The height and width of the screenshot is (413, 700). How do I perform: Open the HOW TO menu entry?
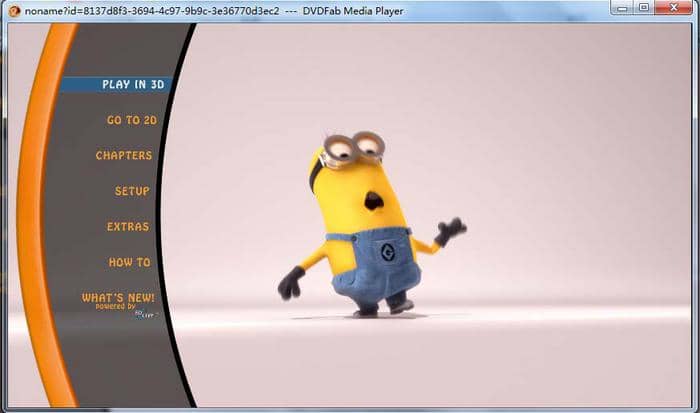(129, 262)
